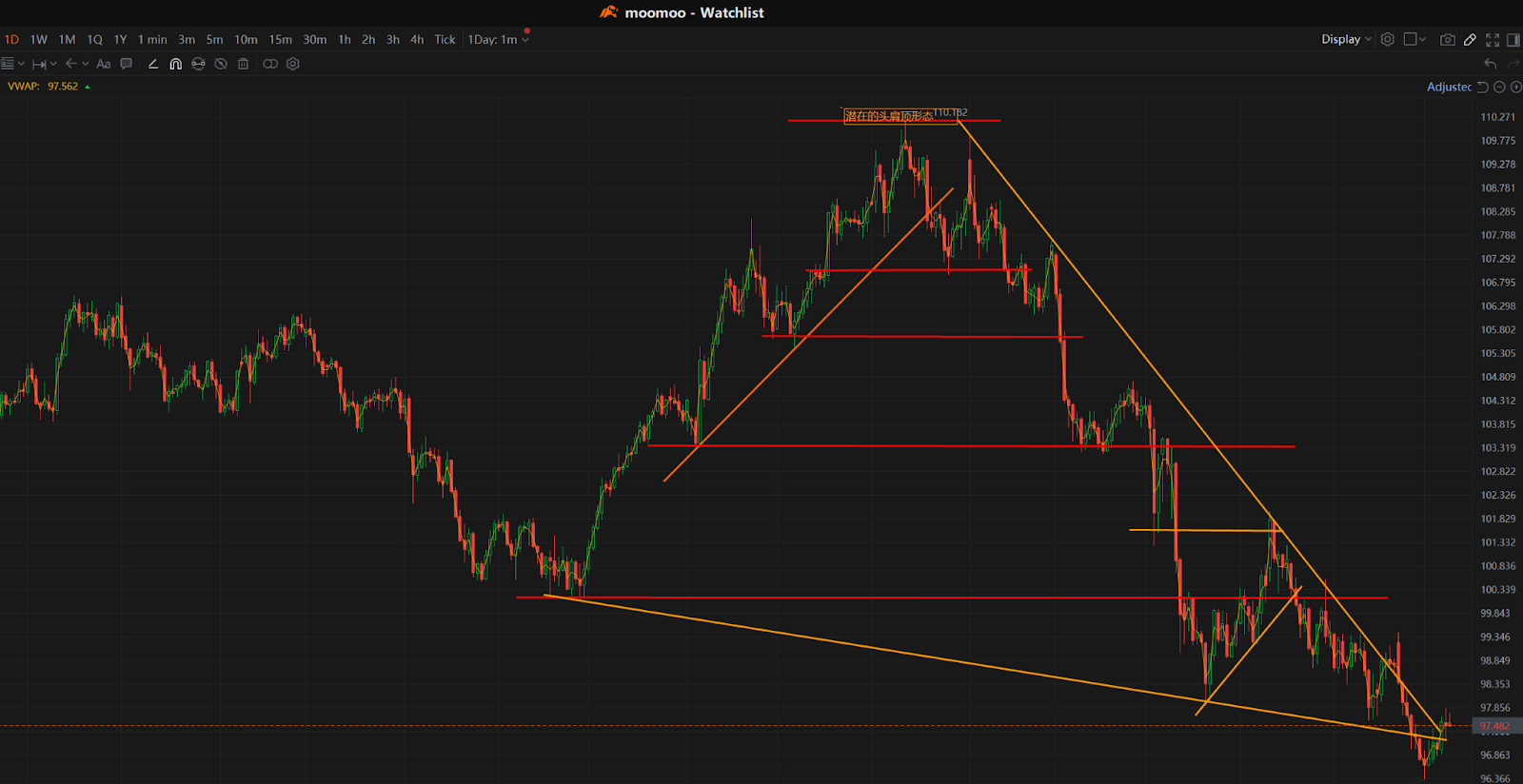The height and width of the screenshot is (784, 1523).
Task: Delete drawings with the trash icon
Action: 243,64
